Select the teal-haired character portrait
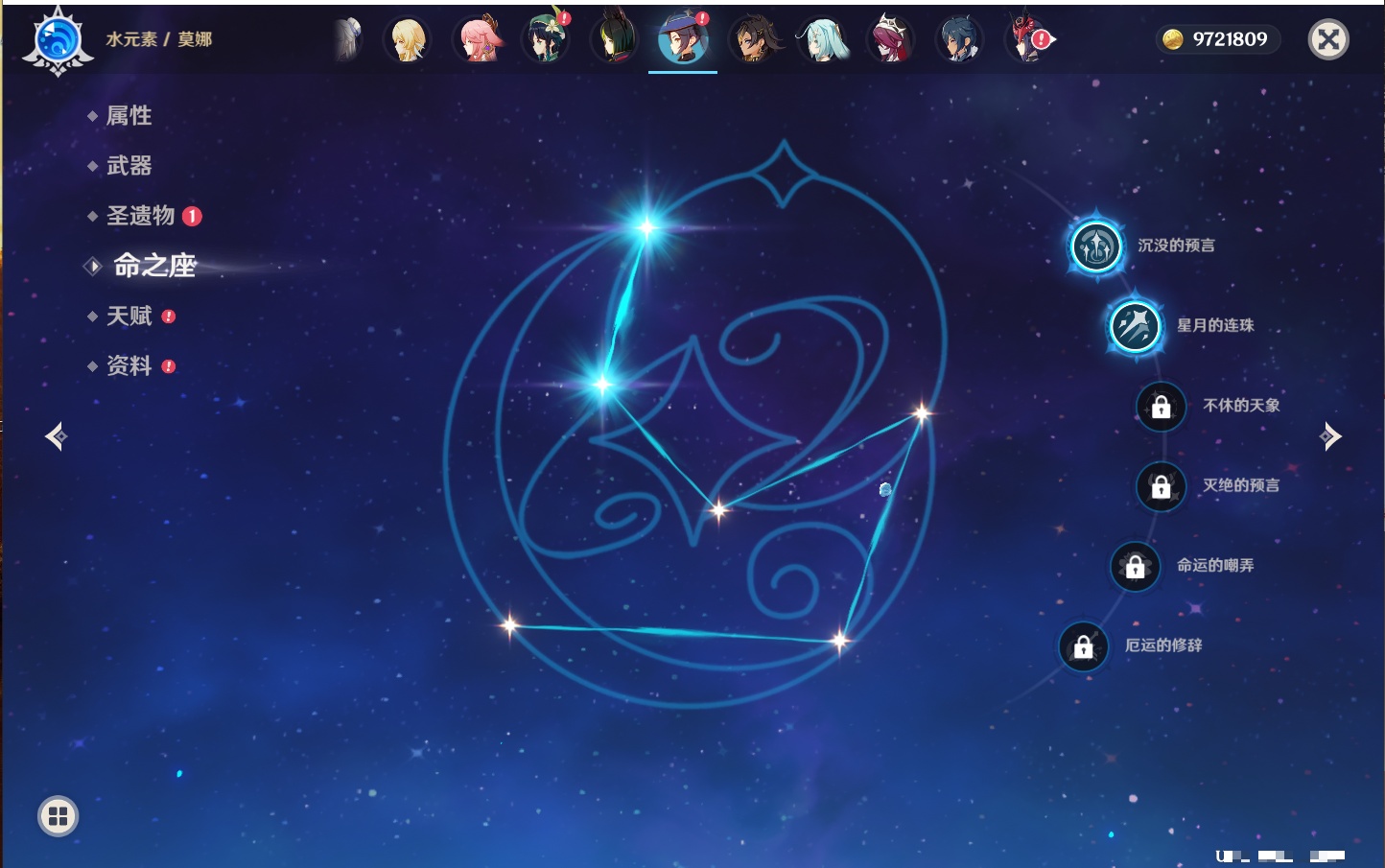This screenshot has height=868, width=1385. tap(822, 39)
